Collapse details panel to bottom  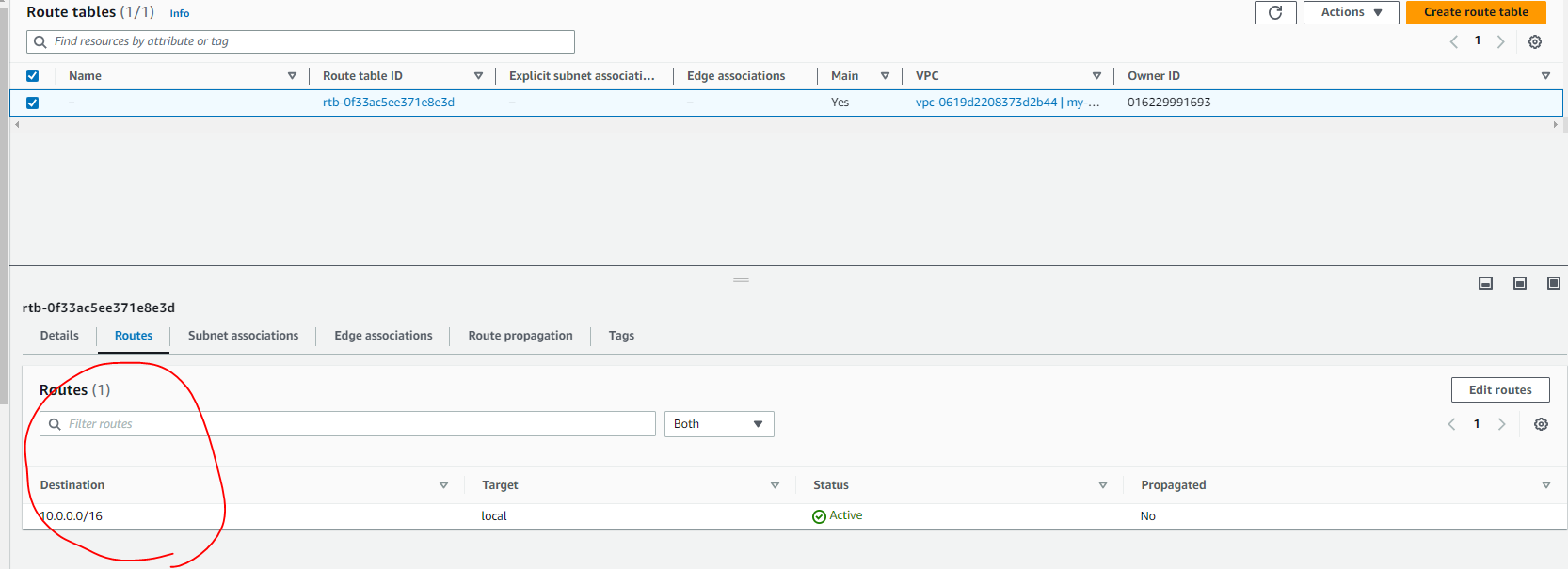[x=1485, y=283]
